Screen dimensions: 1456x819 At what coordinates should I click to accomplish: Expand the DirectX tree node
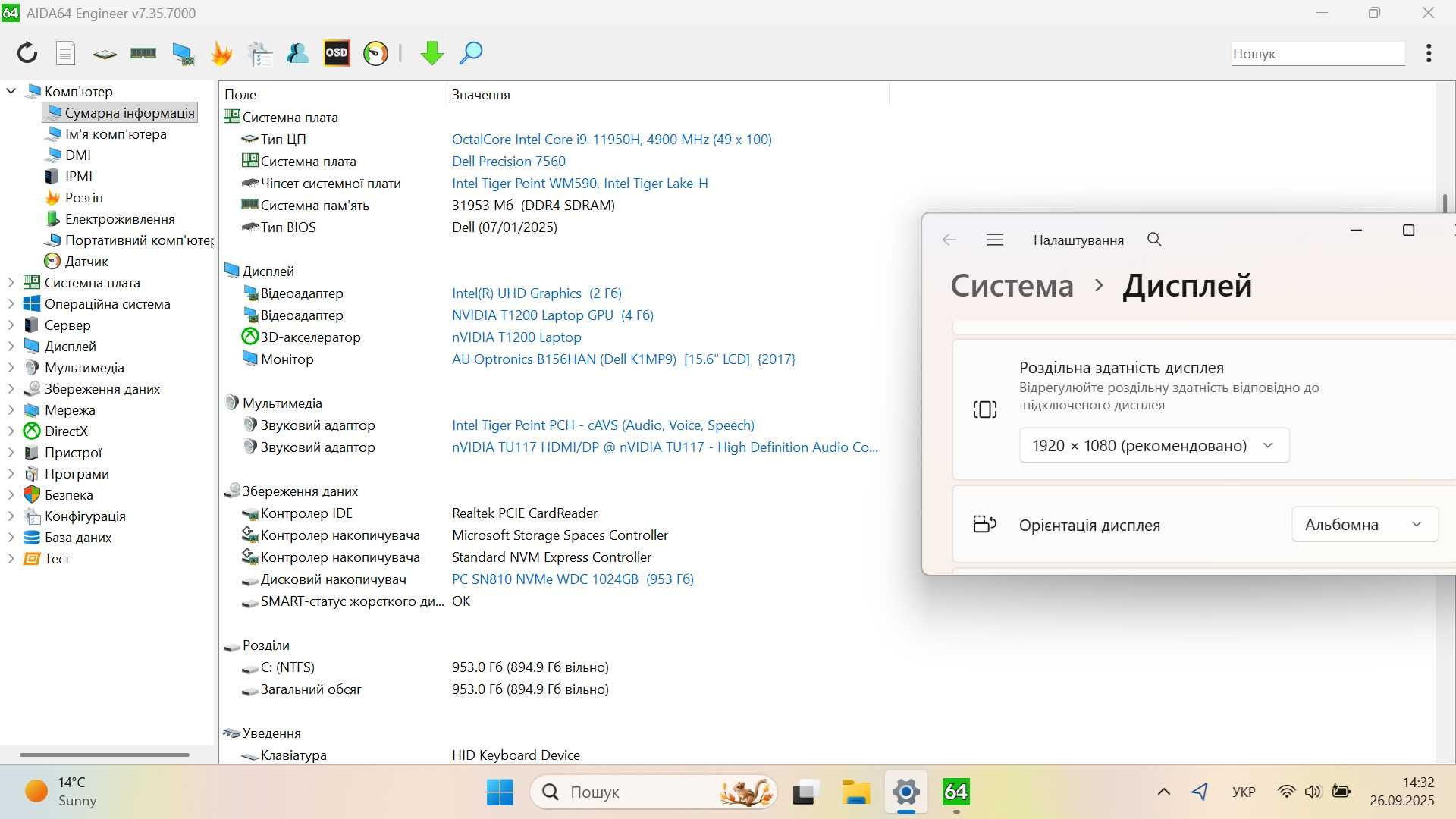coord(11,431)
